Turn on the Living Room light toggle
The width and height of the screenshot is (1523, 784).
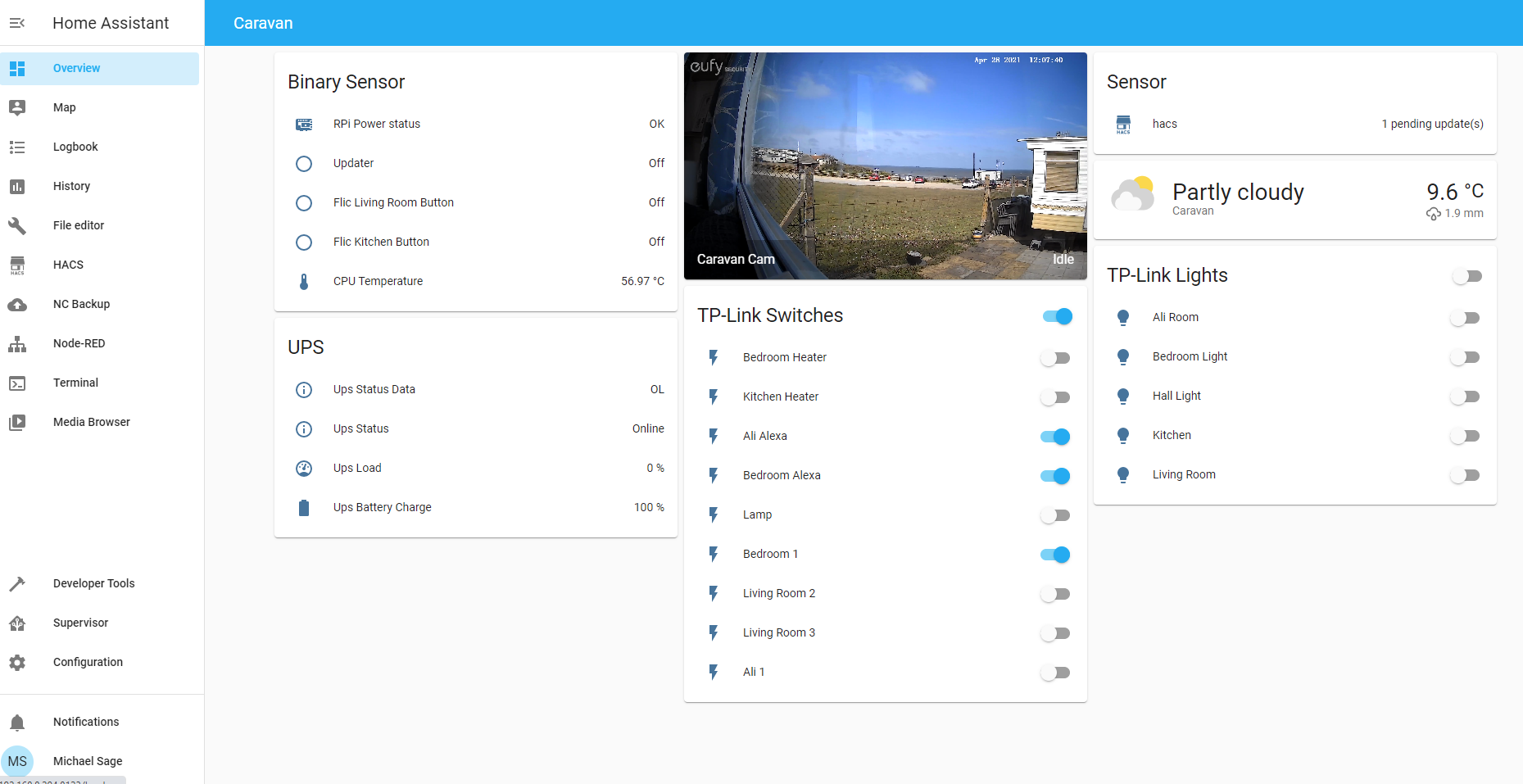point(1465,474)
